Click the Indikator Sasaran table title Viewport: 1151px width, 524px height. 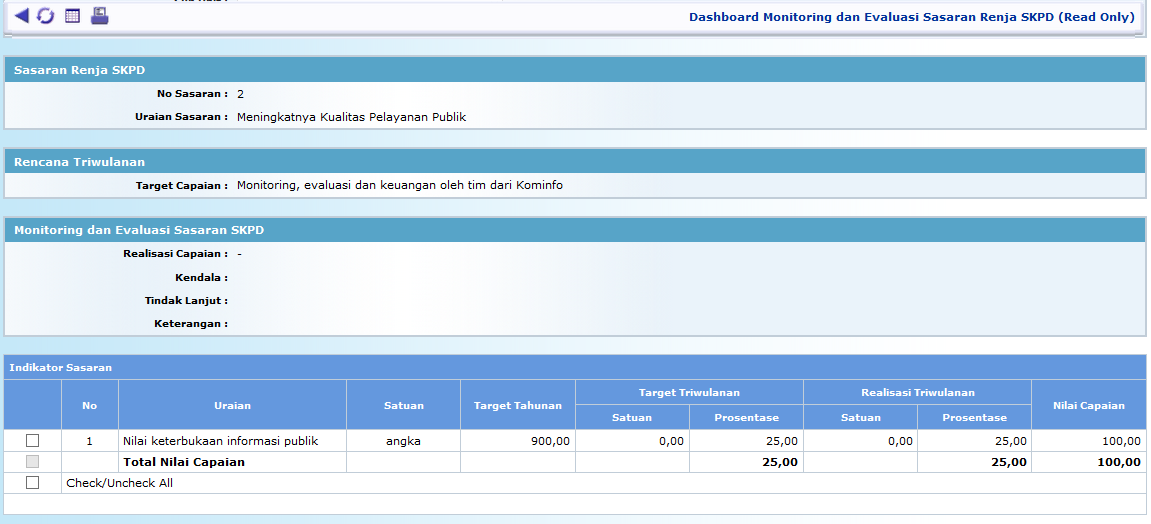click(x=61, y=368)
